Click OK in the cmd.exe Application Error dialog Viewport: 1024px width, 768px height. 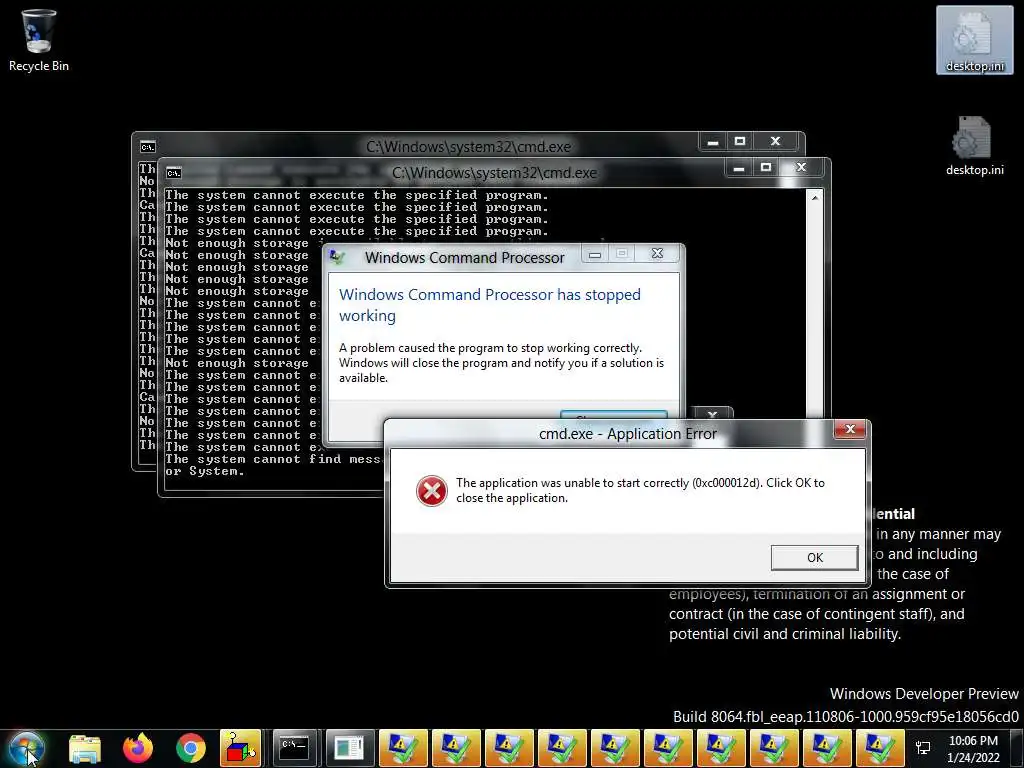tap(814, 558)
